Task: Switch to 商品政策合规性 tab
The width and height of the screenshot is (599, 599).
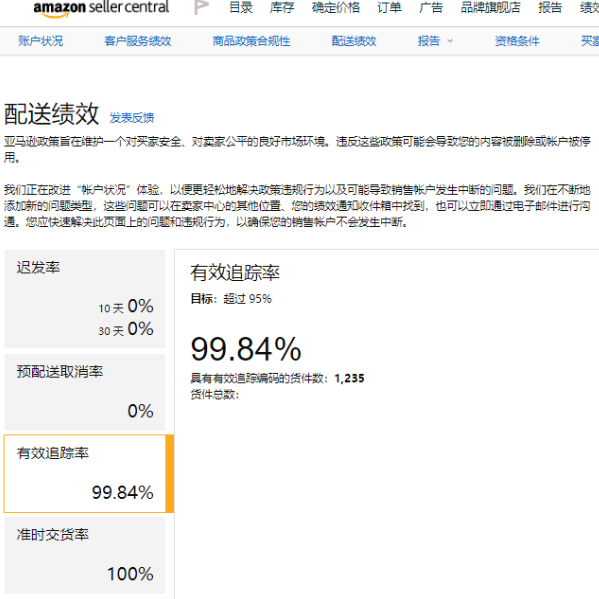Action: [251, 41]
